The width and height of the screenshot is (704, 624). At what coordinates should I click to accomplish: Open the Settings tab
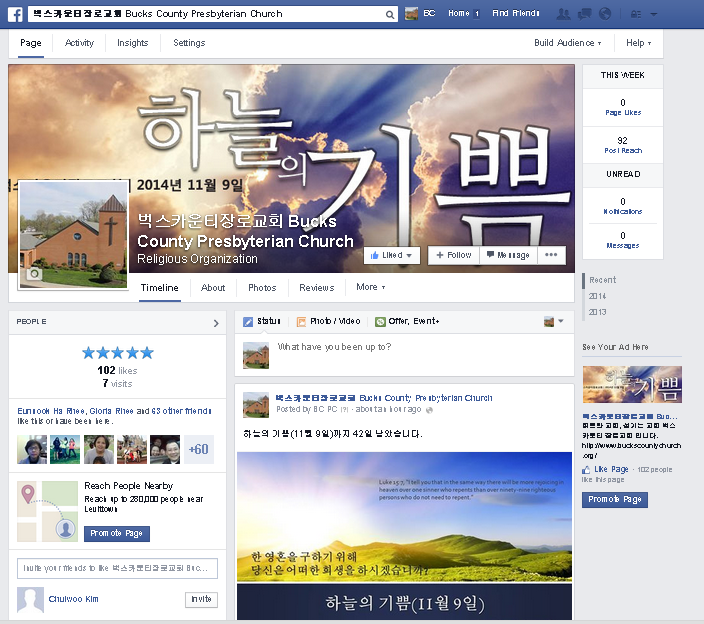(x=189, y=43)
